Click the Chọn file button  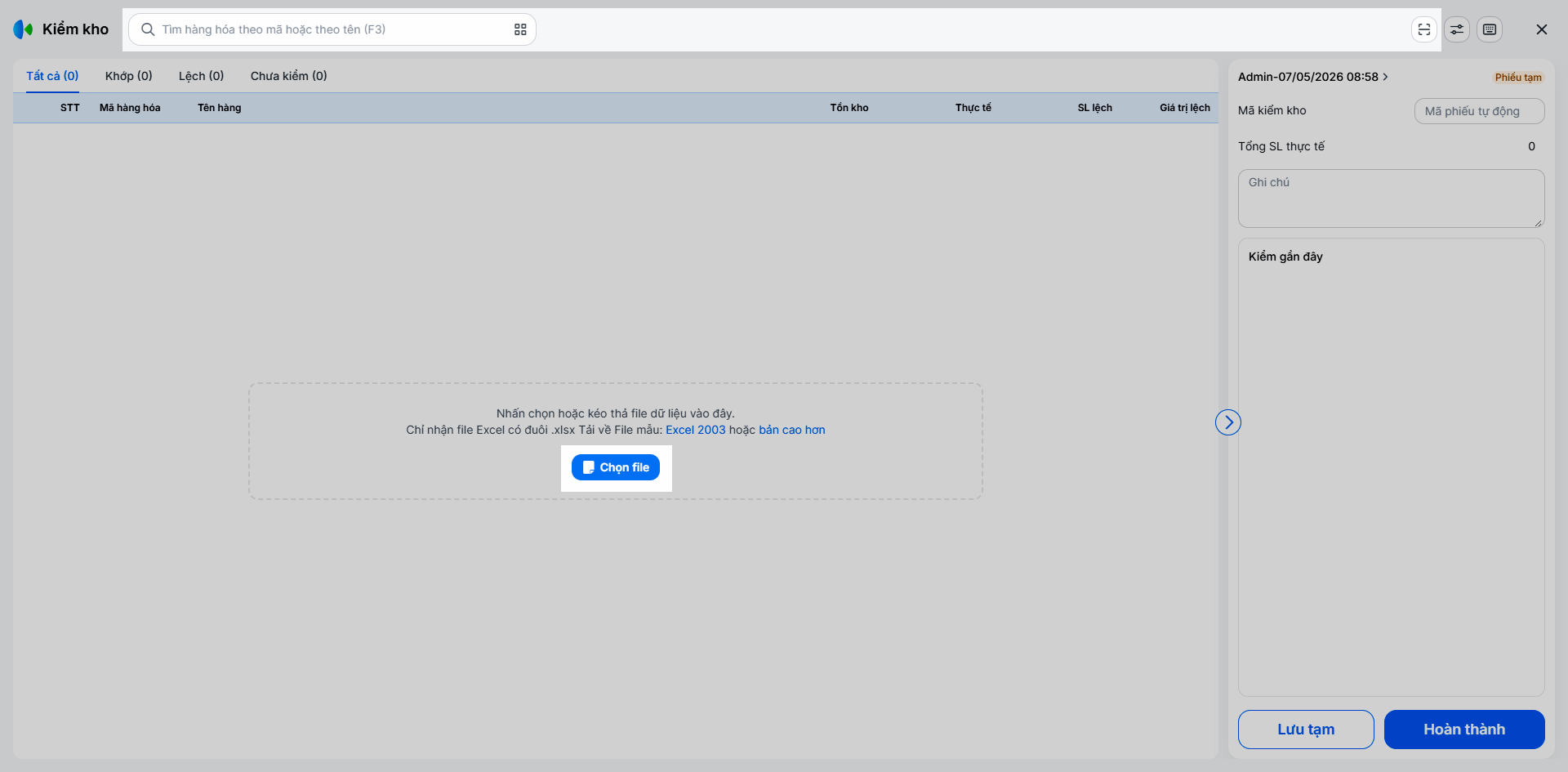point(616,467)
